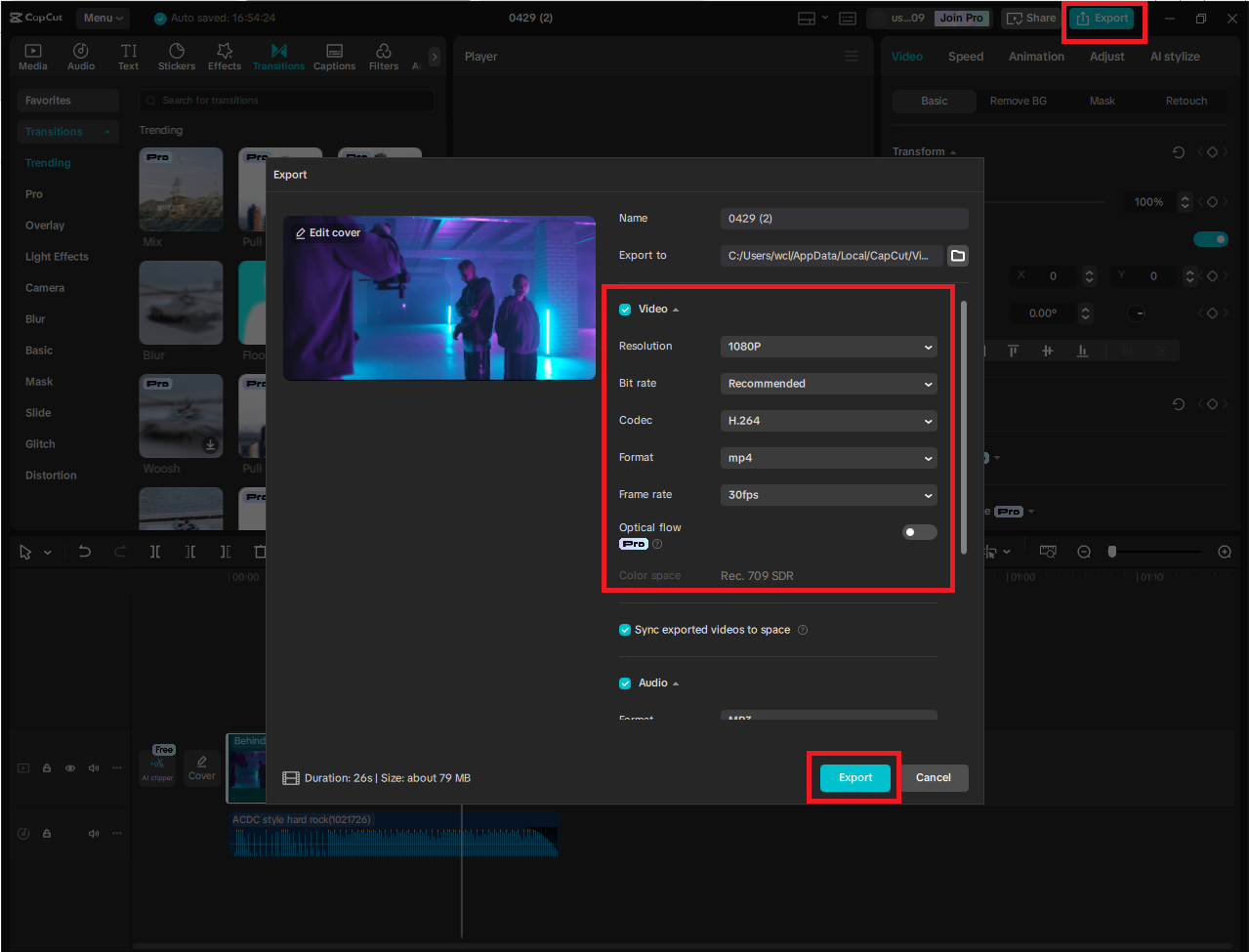Enable the Optical flow switch

(x=919, y=532)
